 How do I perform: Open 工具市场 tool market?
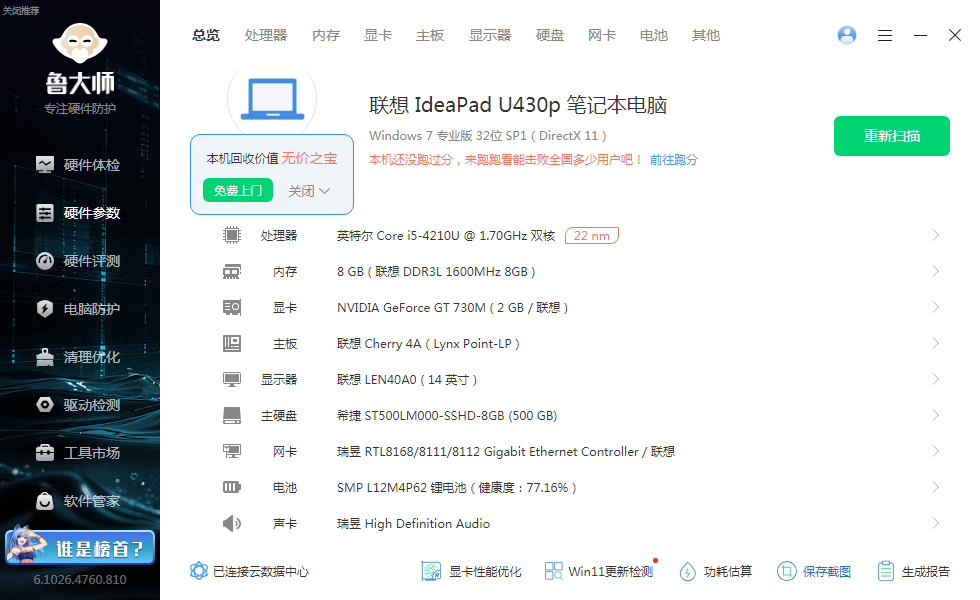click(x=78, y=453)
